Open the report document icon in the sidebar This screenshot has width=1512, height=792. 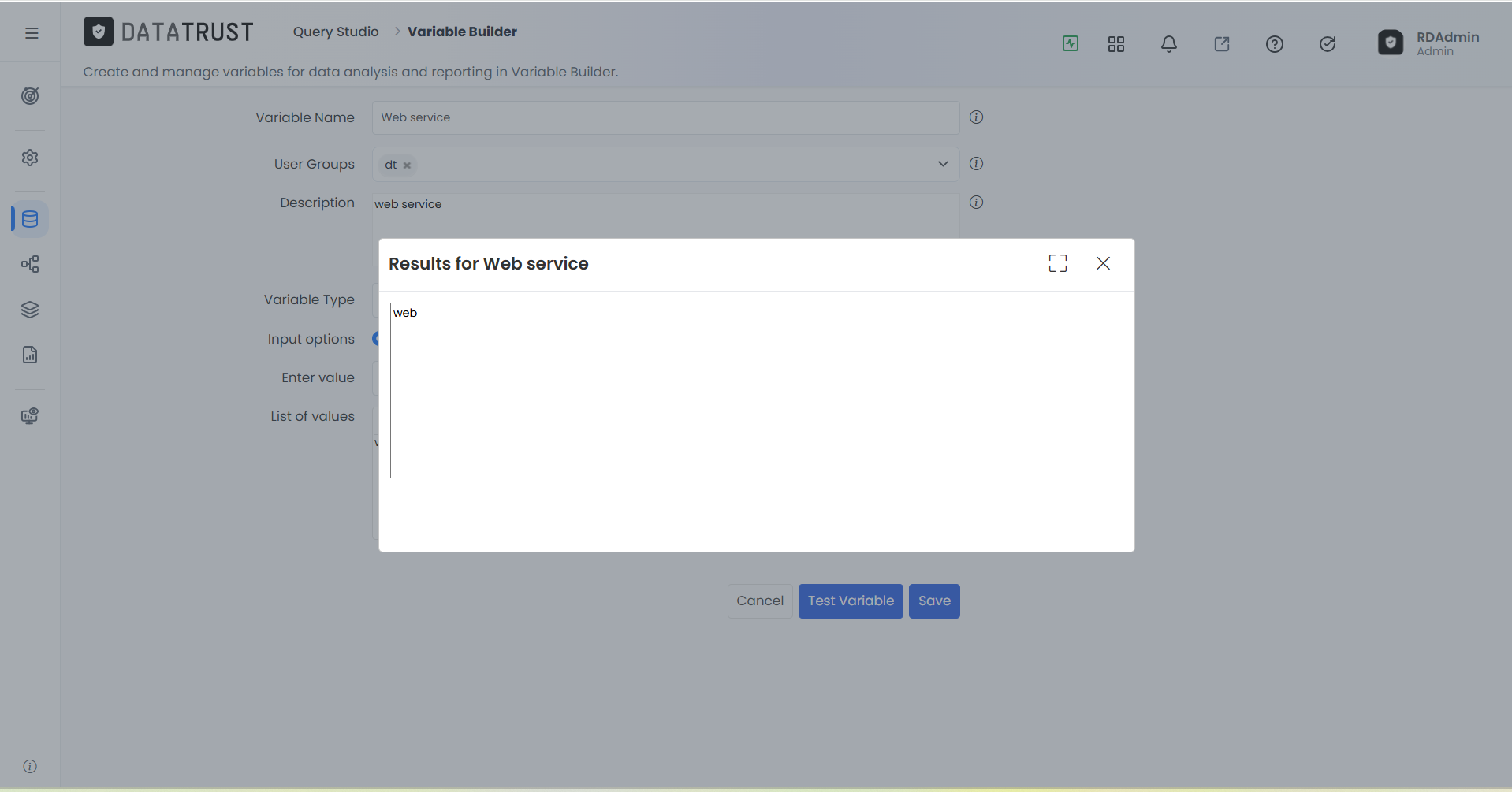coord(30,355)
